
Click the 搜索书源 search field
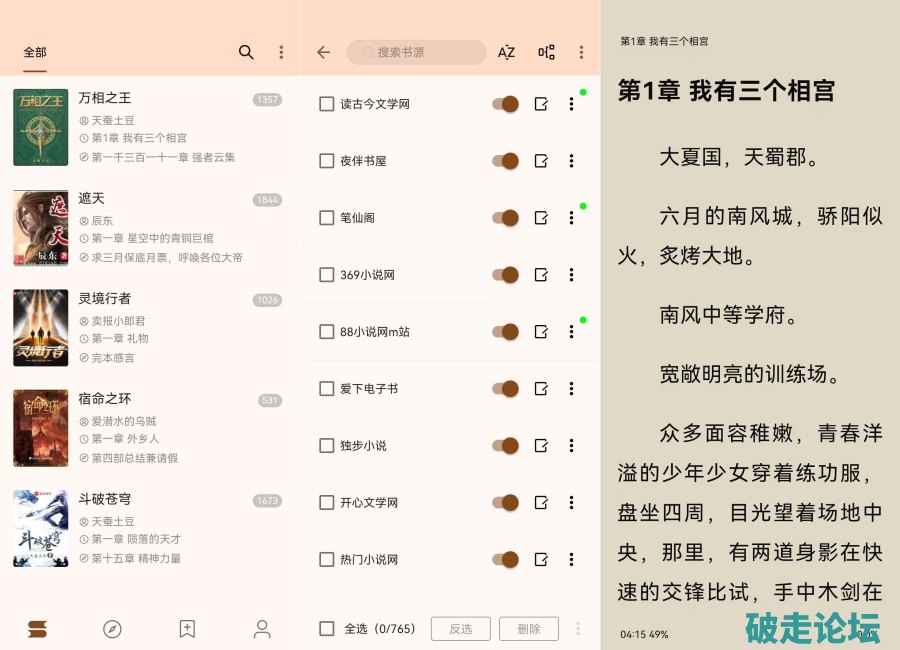tap(416, 52)
